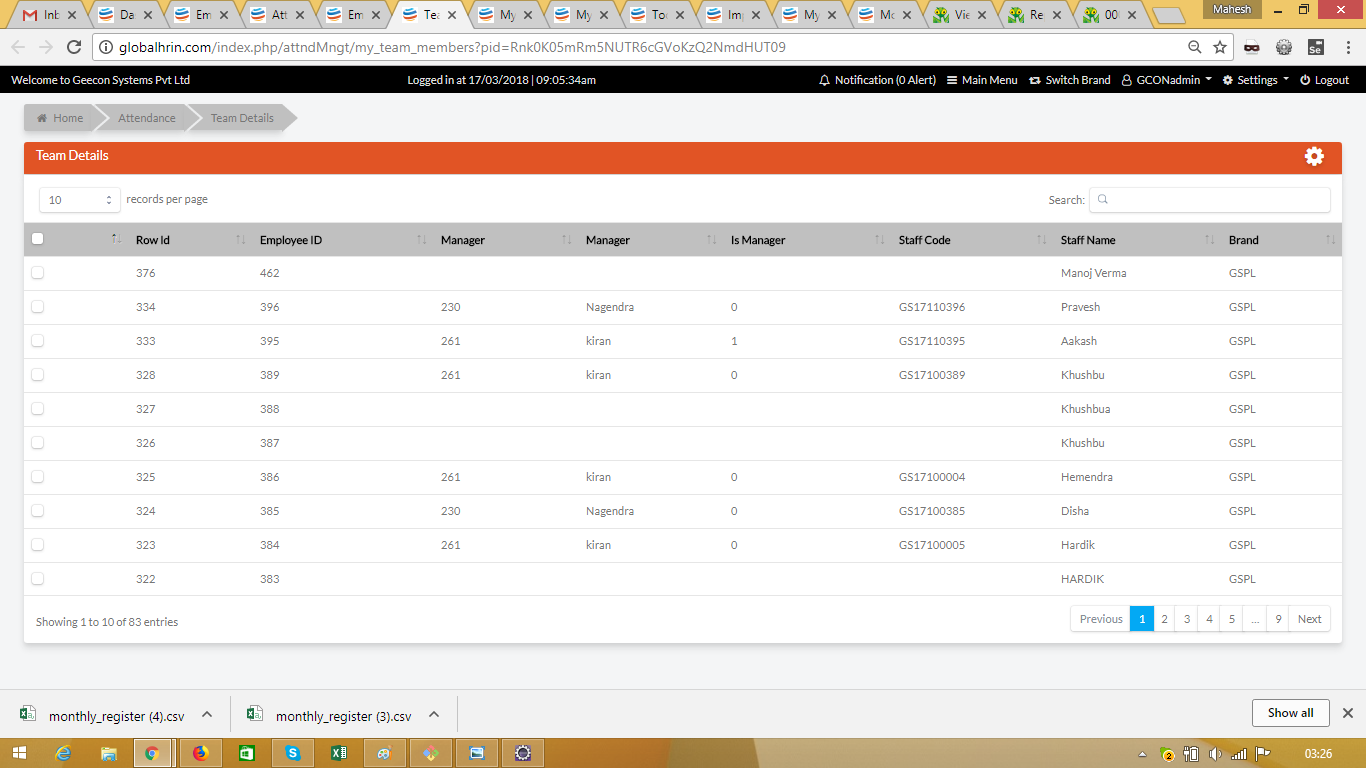Bookmark this page with the star icon
Viewport: 1366px width, 768px height.
[1220, 47]
